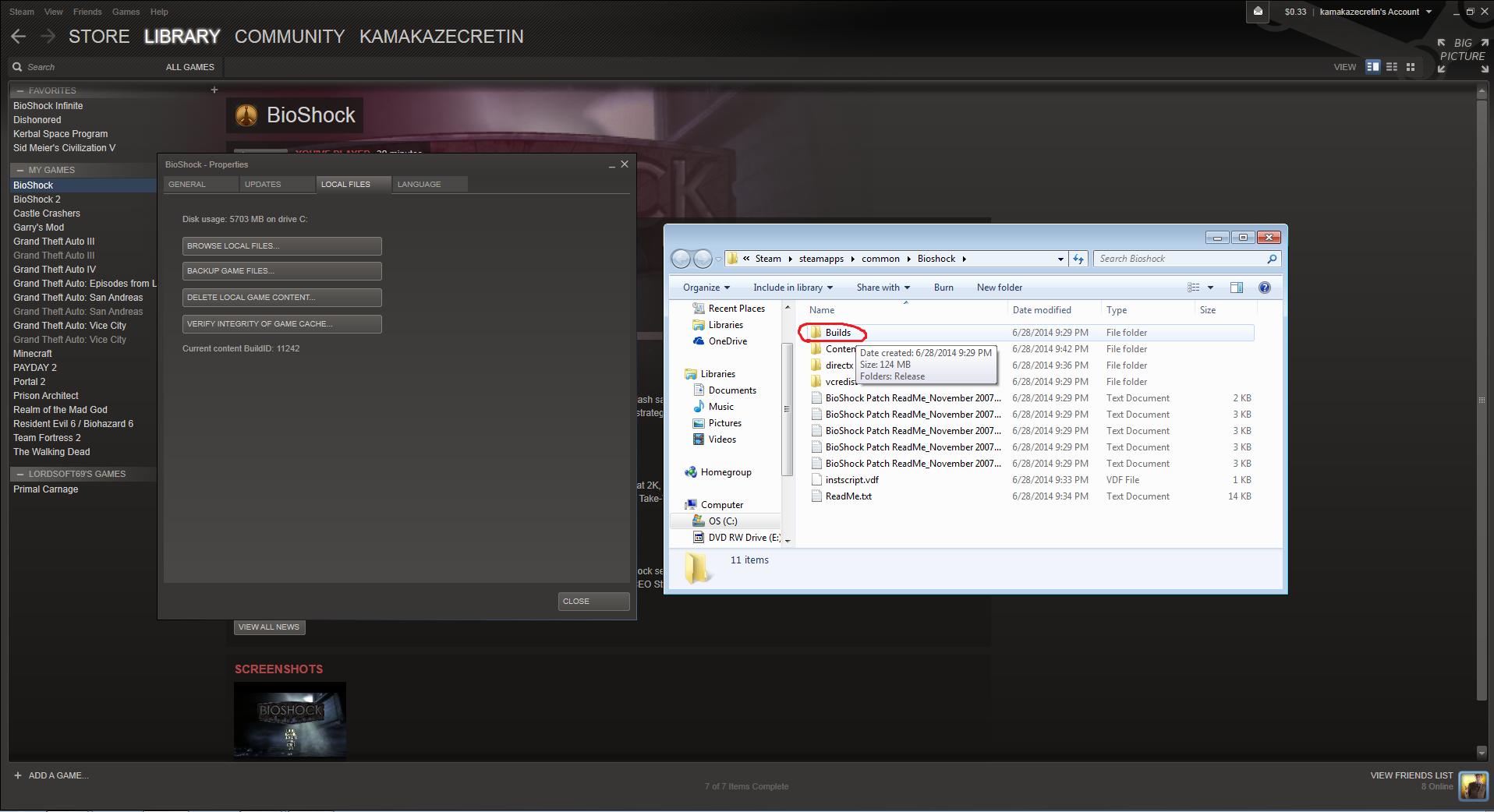Click New folder in Explorer toolbar
This screenshot has height=812, width=1494.
[1000, 288]
